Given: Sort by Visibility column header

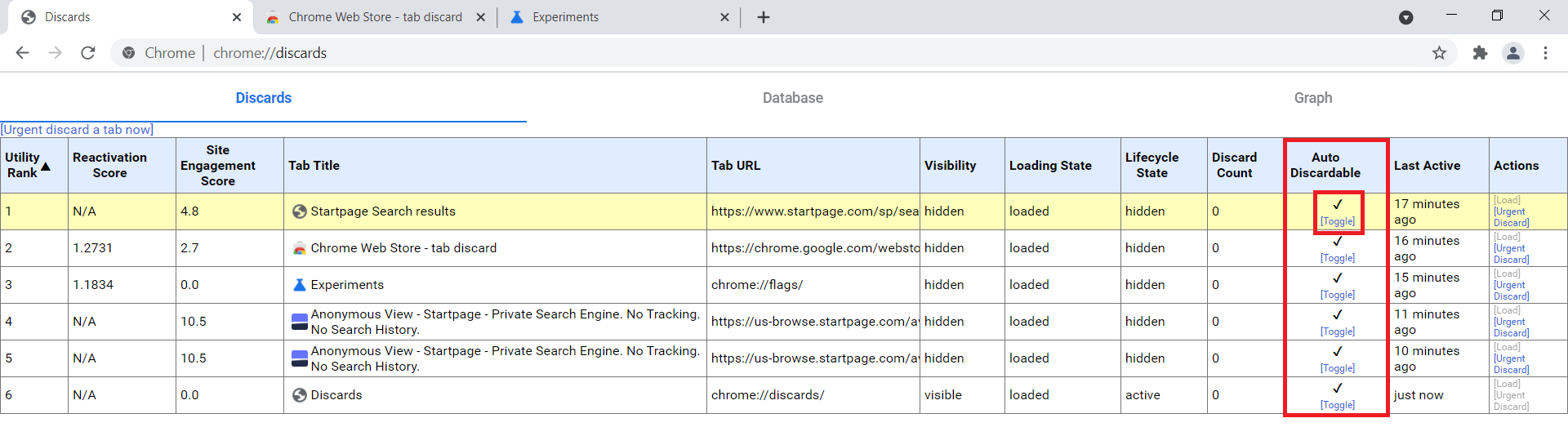Looking at the screenshot, I should (x=962, y=166).
